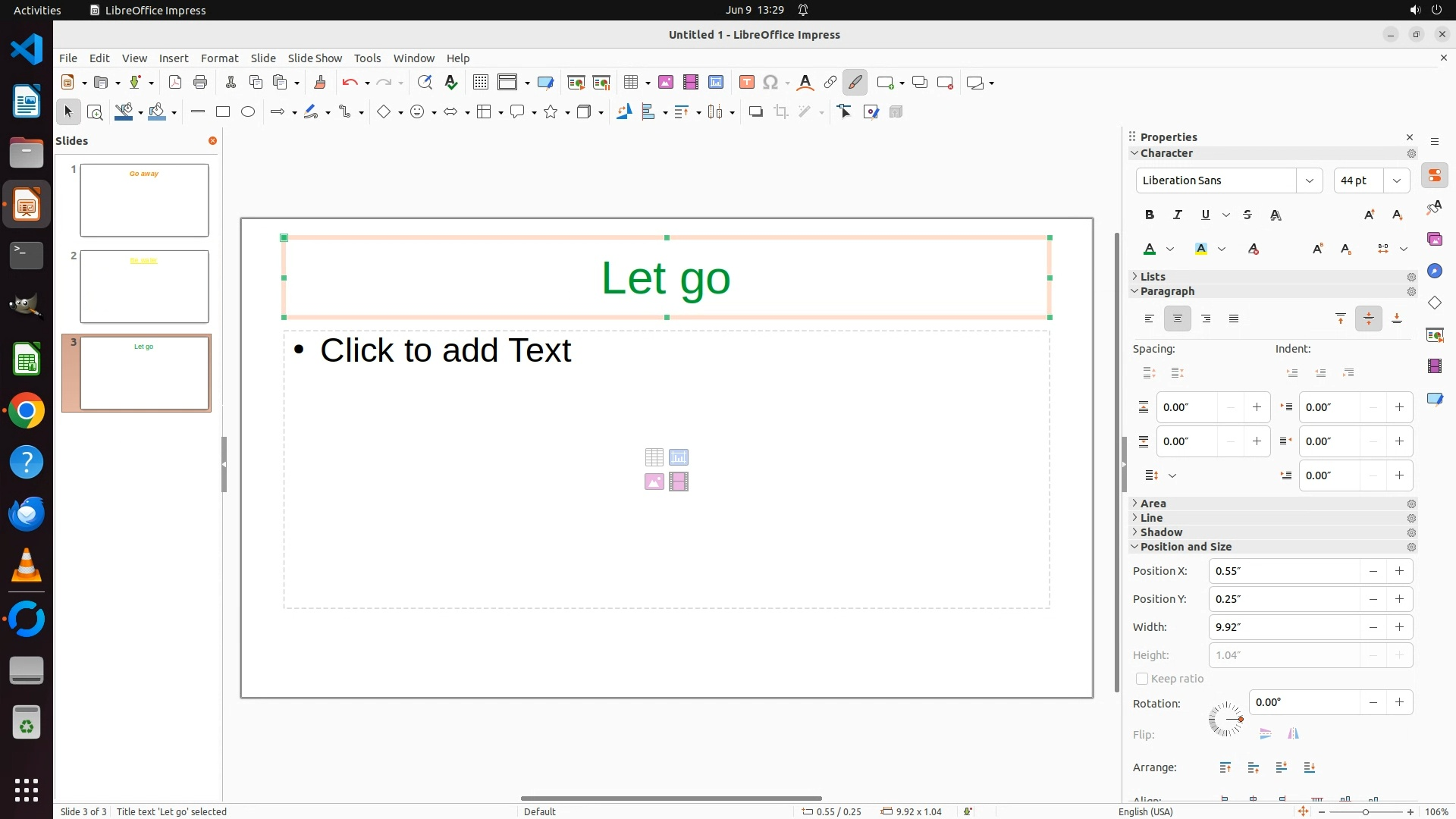This screenshot has width=1456, height=819.
Task: Open the Format menu
Action: coord(219,58)
